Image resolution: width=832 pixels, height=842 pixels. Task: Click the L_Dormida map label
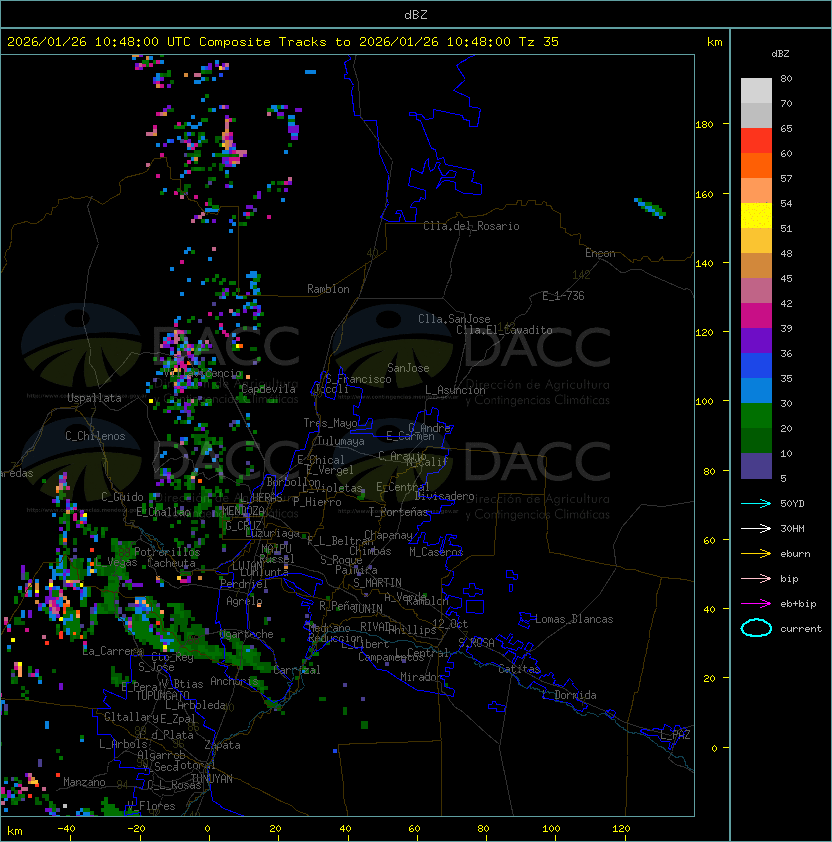(569, 695)
